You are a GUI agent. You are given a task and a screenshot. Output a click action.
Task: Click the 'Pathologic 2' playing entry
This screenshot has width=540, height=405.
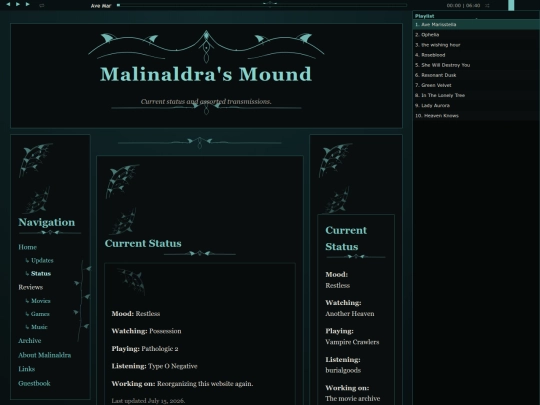(160, 349)
